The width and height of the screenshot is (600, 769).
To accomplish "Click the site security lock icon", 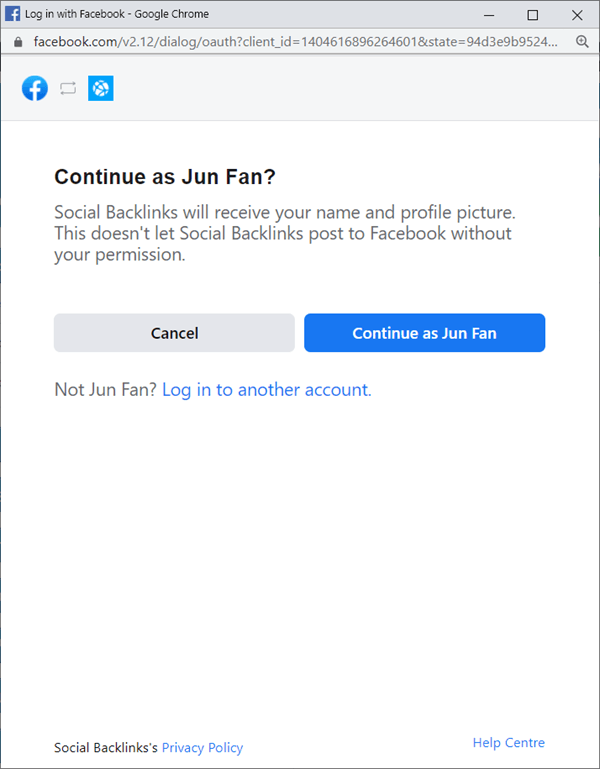I will (x=17, y=42).
